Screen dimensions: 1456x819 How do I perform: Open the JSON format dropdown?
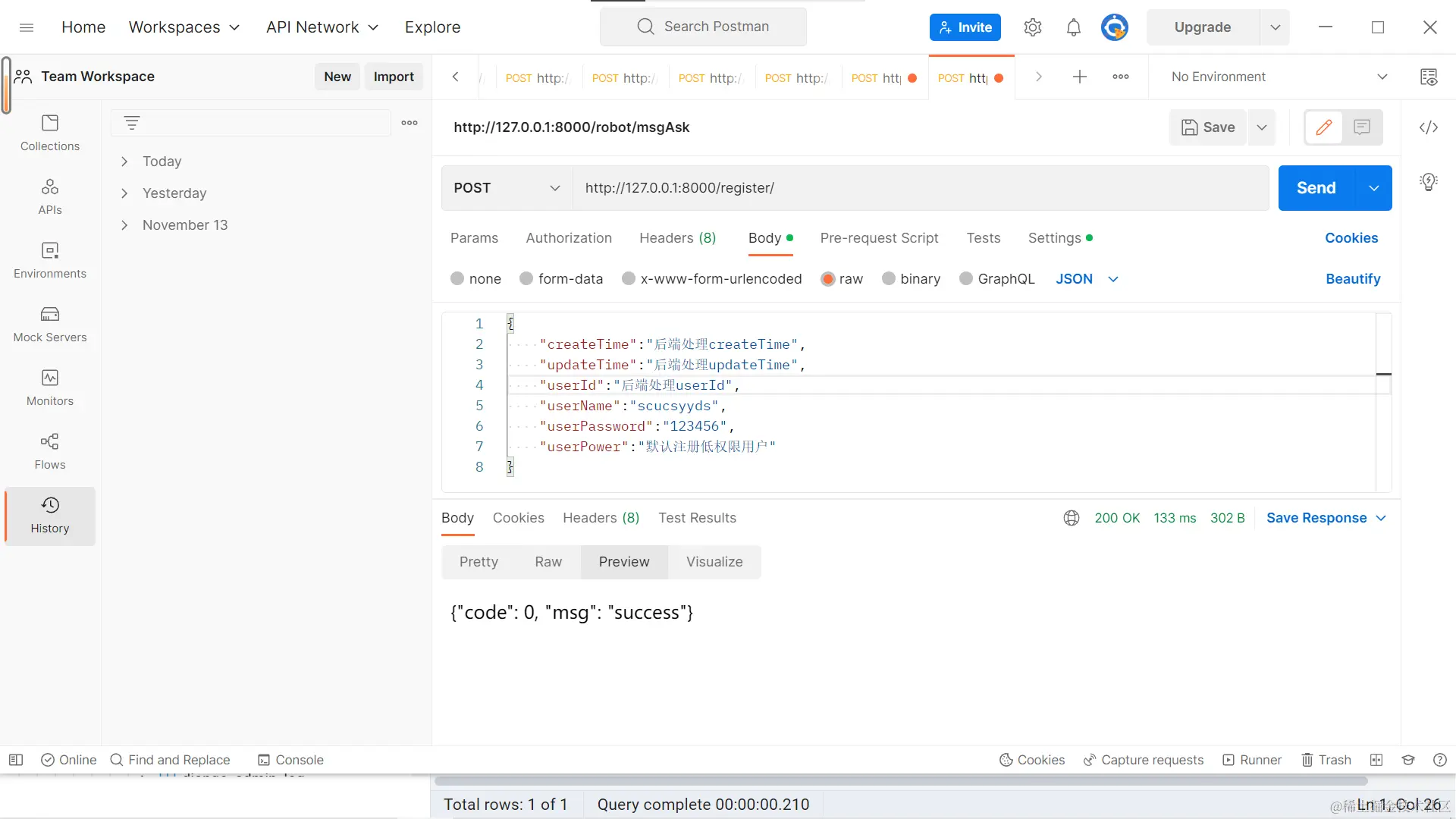click(x=1087, y=279)
